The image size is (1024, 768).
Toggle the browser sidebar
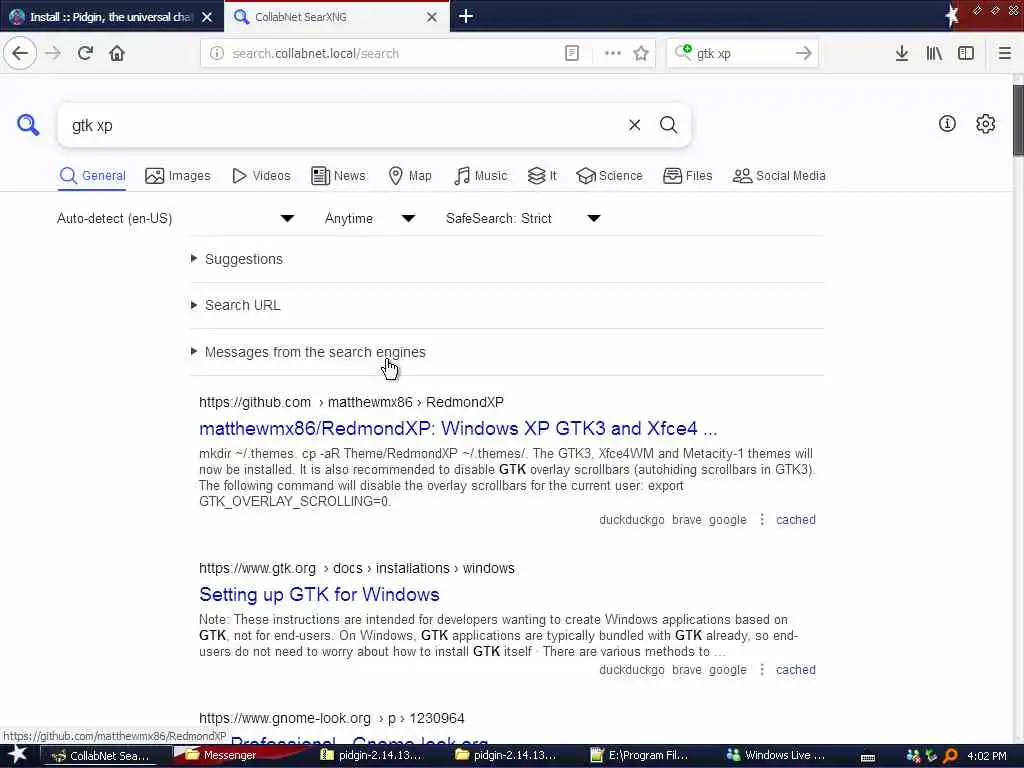point(966,54)
